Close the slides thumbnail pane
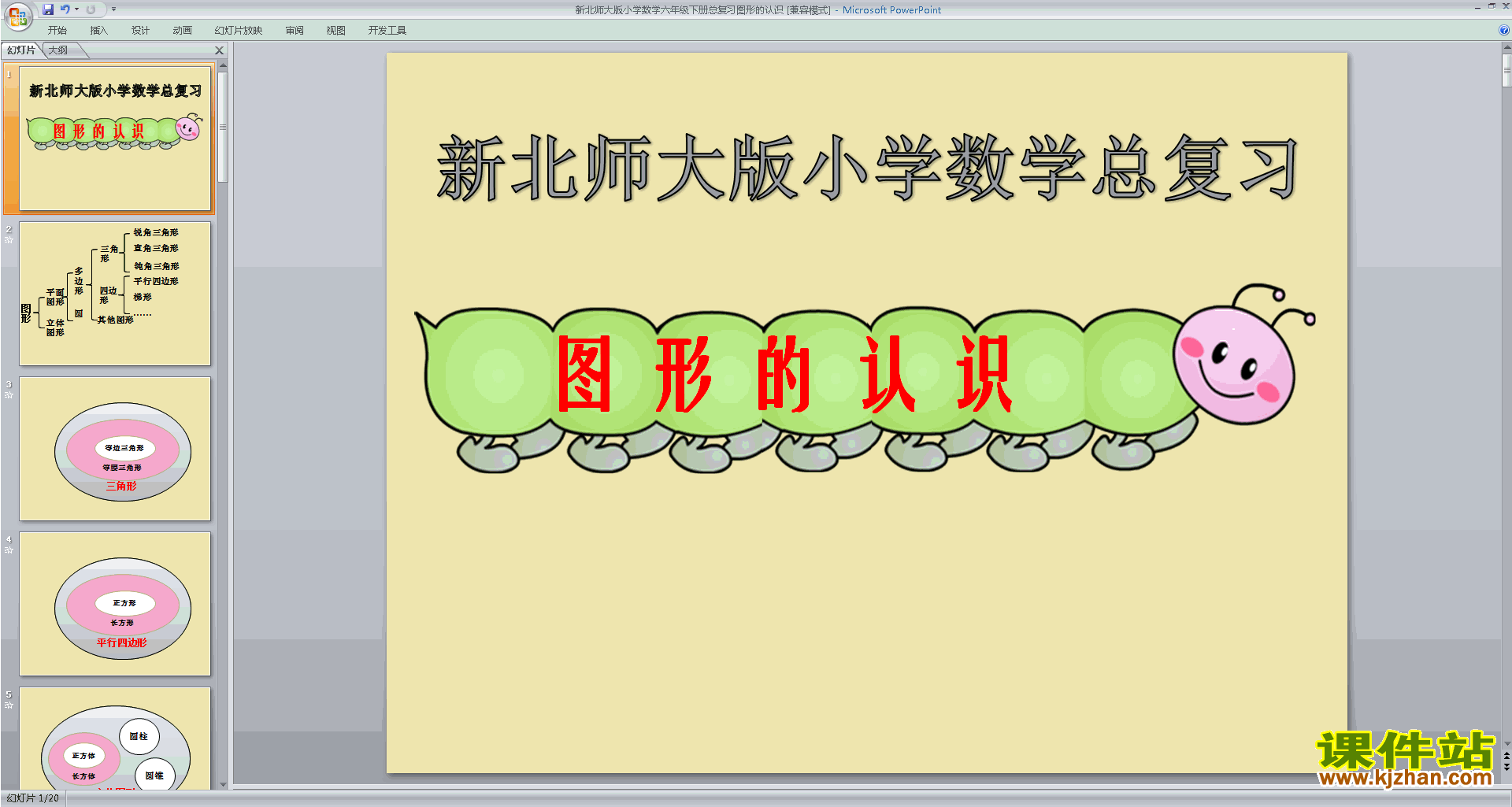Viewport: 1512px width, 807px height. tap(220, 50)
